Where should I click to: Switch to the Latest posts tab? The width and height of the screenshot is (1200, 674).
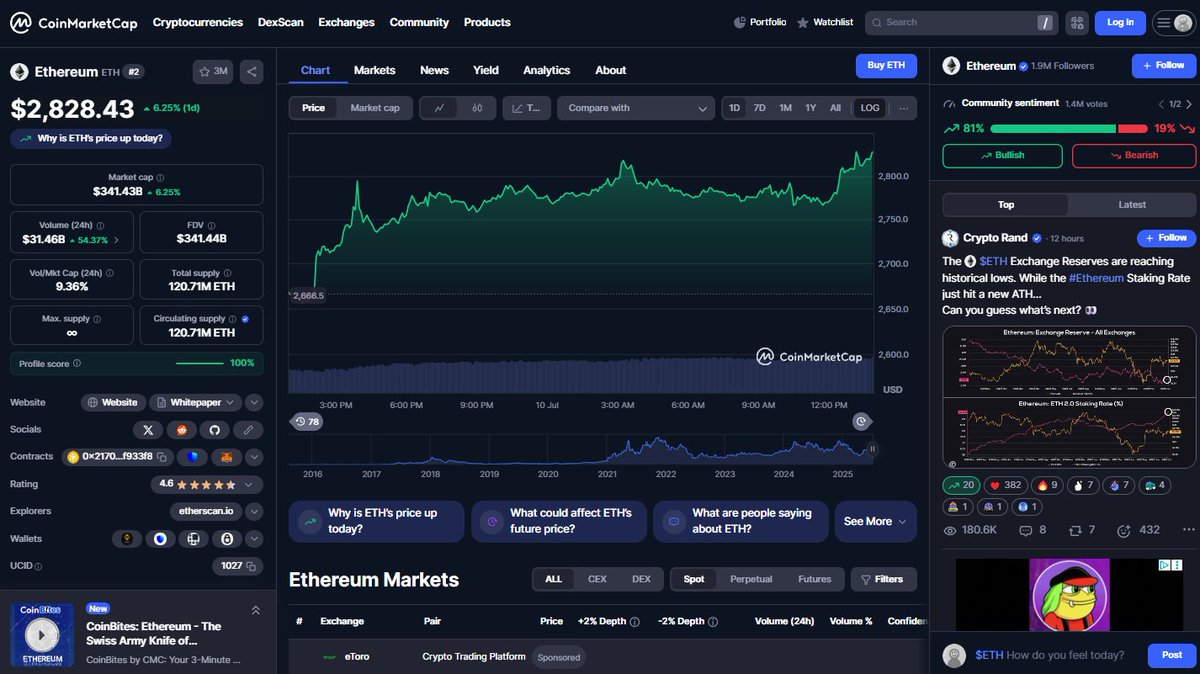(x=1132, y=204)
